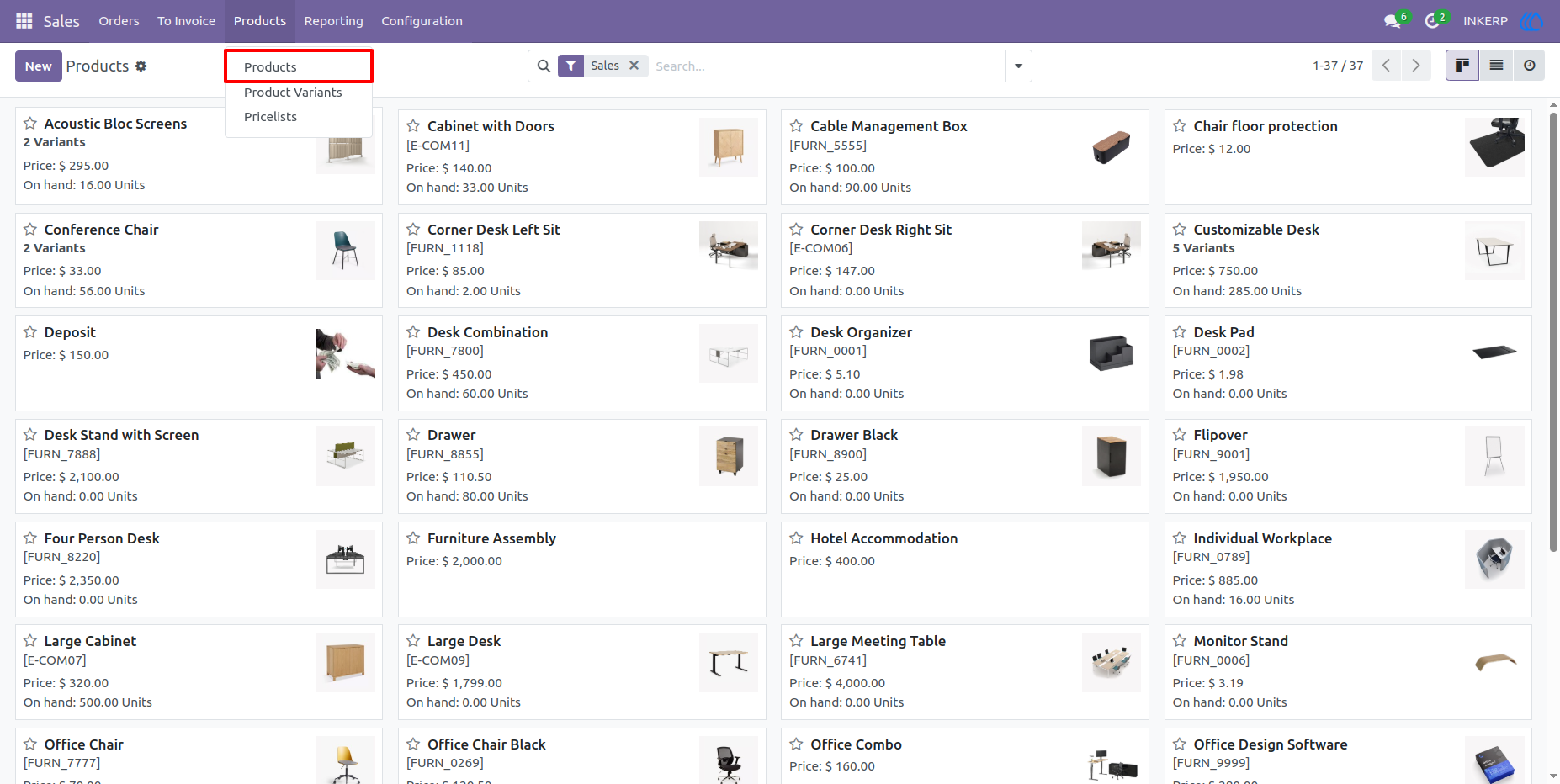The image size is (1560, 784).
Task: Open the Reporting menu
Action: [334, 21]
